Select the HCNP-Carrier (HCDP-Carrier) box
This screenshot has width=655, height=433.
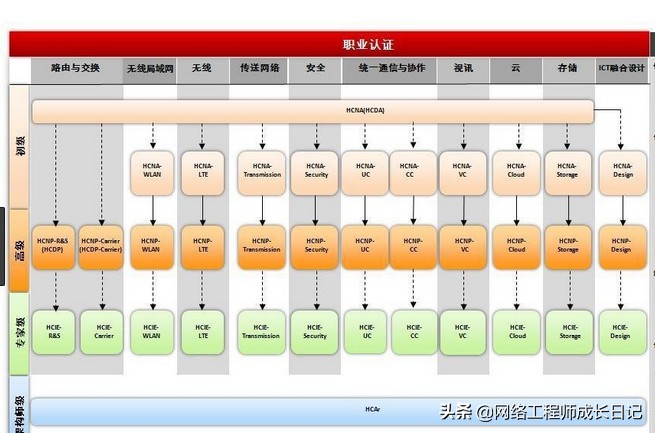coord(101,247)
